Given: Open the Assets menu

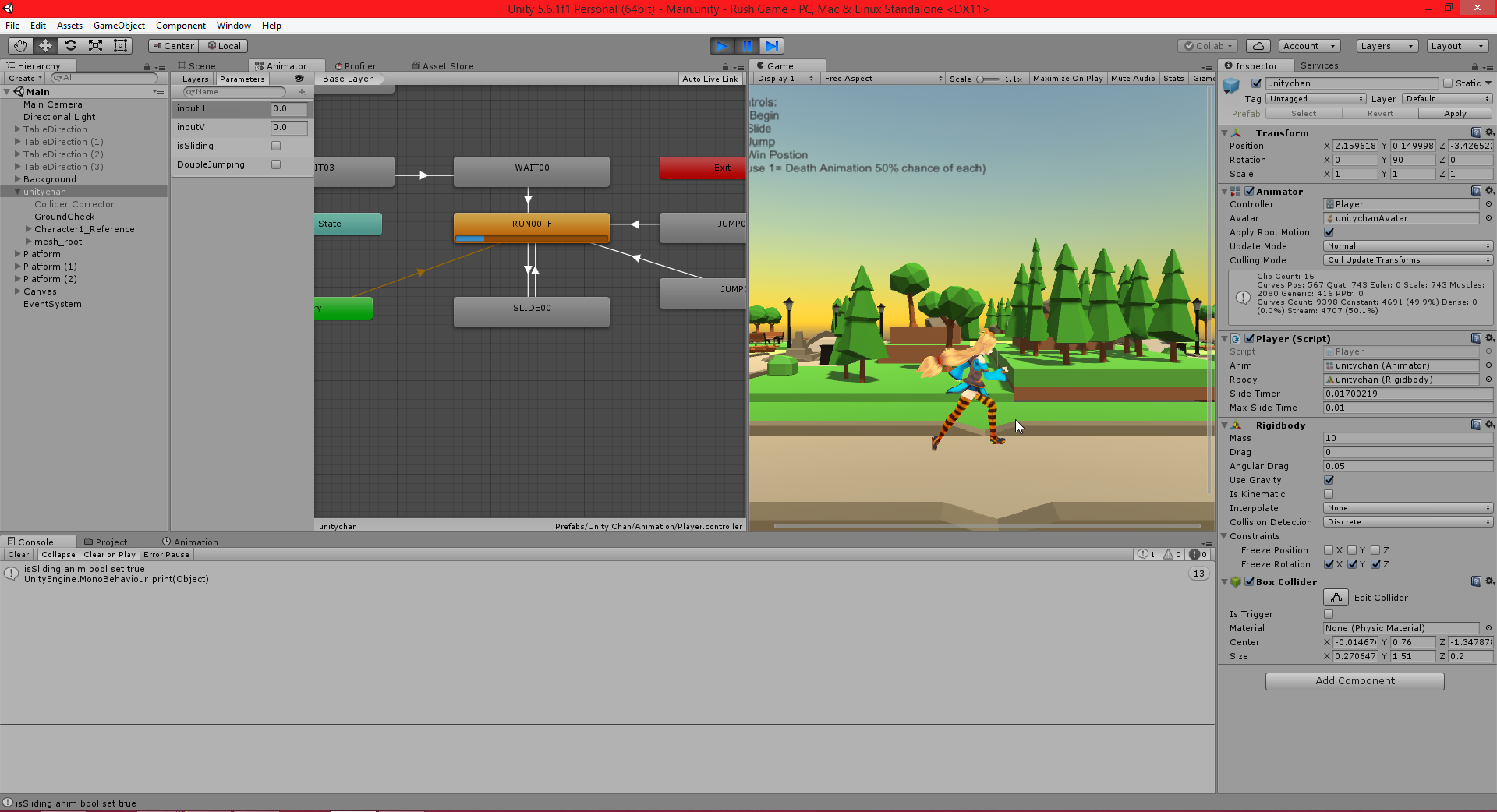Looking at the screenshot, I should pyautogui.click(x=69, y=26).
